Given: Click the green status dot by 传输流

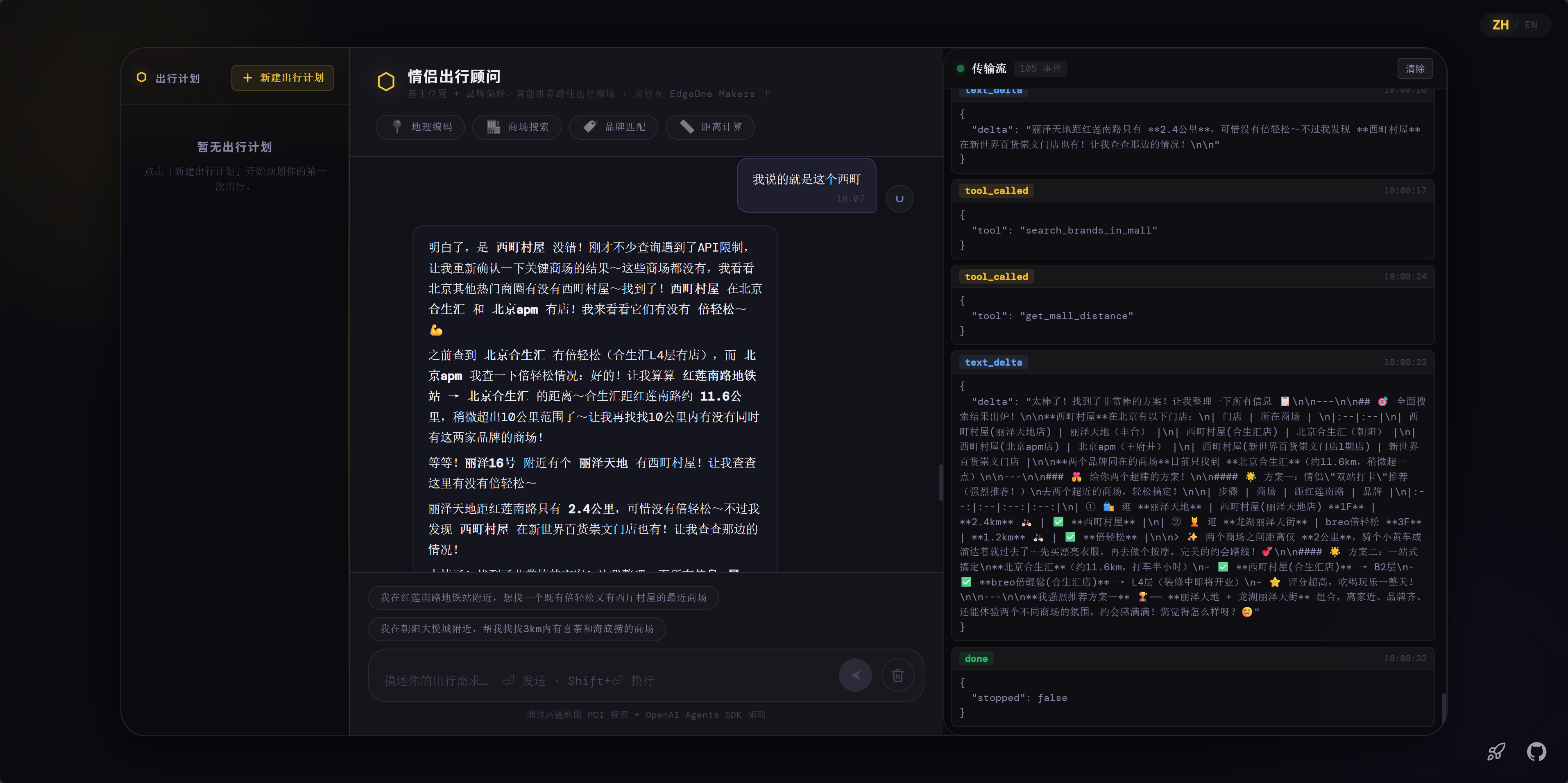Looking at the screenshot, I should pos(961,68).
